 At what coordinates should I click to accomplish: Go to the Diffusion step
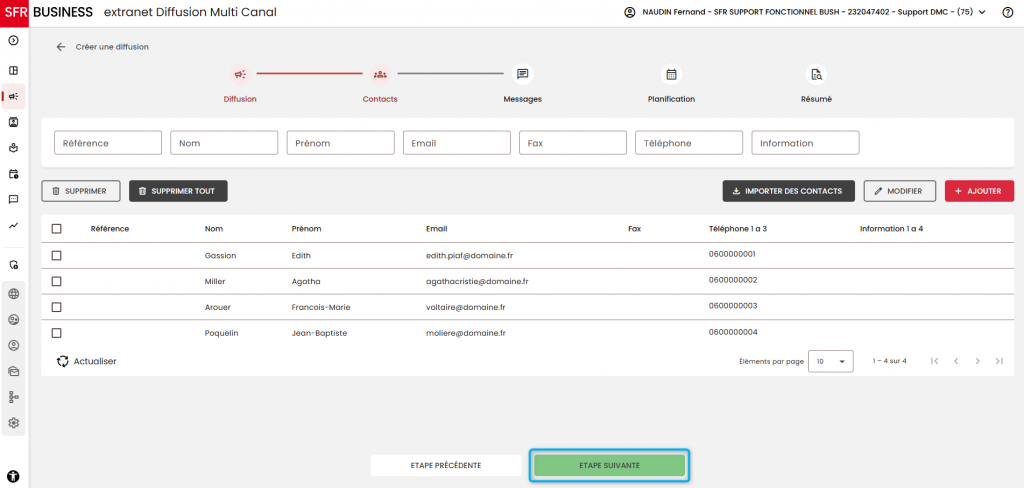240,85
